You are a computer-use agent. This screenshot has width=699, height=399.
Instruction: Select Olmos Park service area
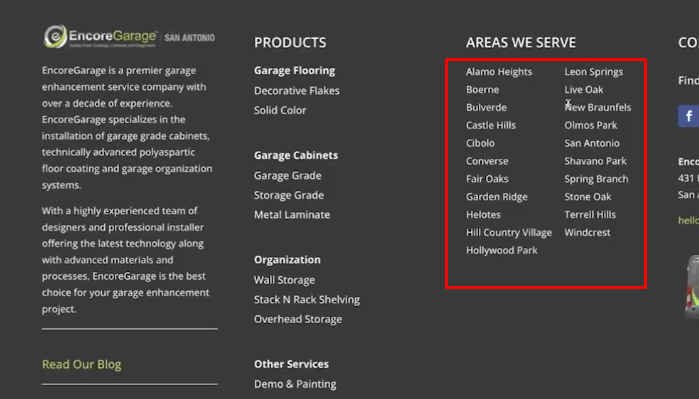pos(591,125)
